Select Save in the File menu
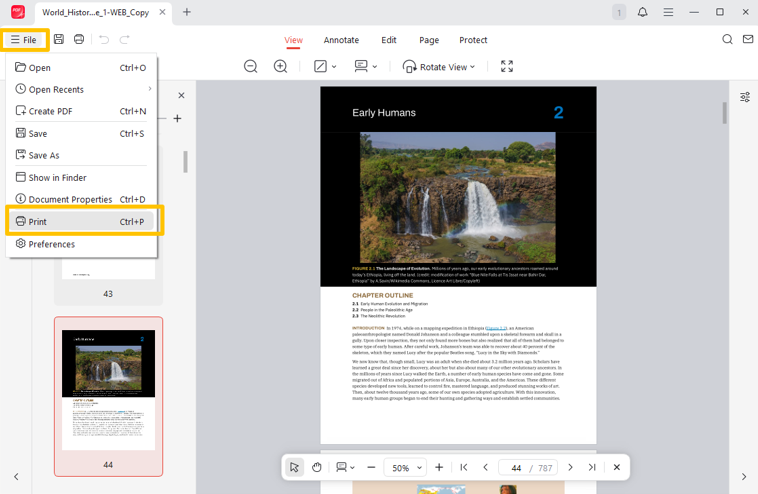Image resolution: width=758 pixels, height=494 pixels. [x=81, y=133]
